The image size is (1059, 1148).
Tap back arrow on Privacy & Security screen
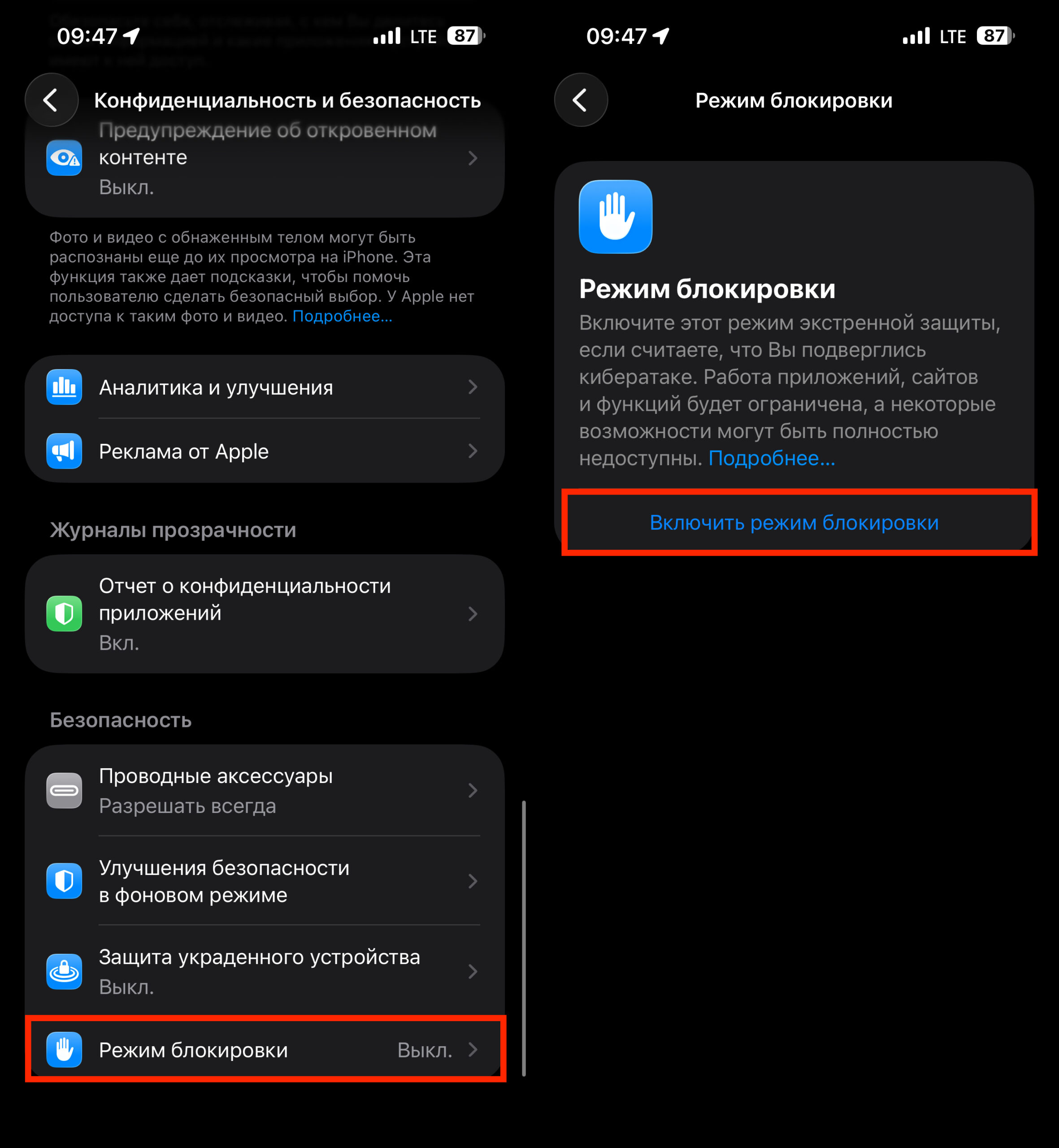(52, 100)
